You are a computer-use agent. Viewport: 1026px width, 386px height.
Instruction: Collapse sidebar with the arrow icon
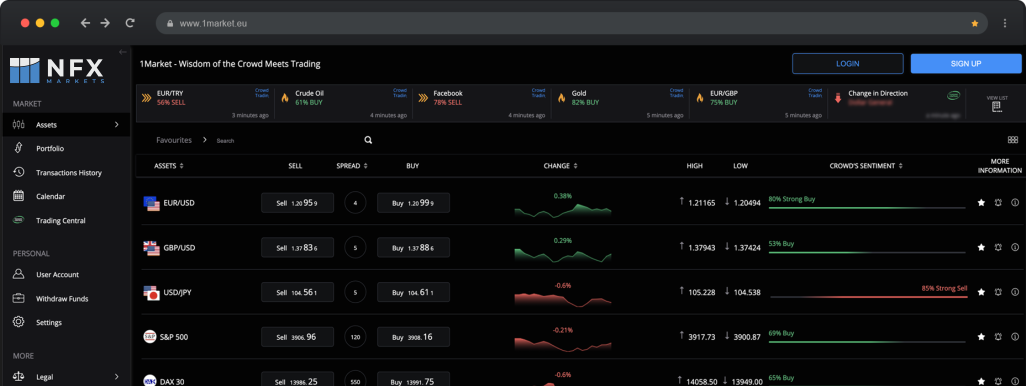click(123, 52)
